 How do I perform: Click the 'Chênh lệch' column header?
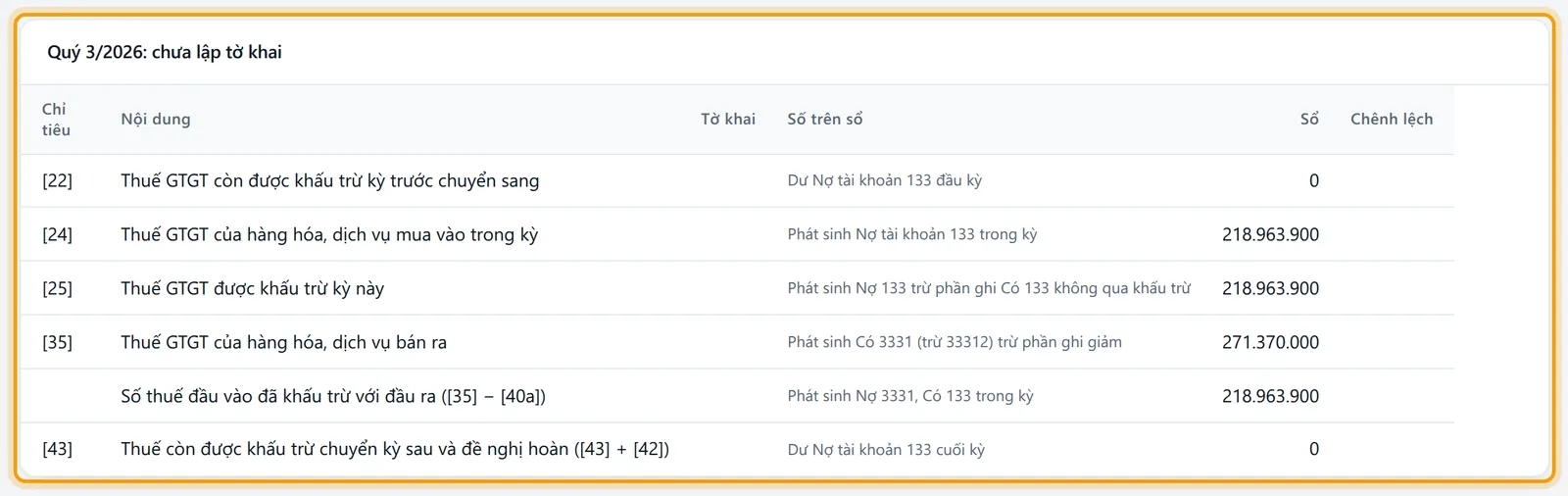tap(1392, 120)
